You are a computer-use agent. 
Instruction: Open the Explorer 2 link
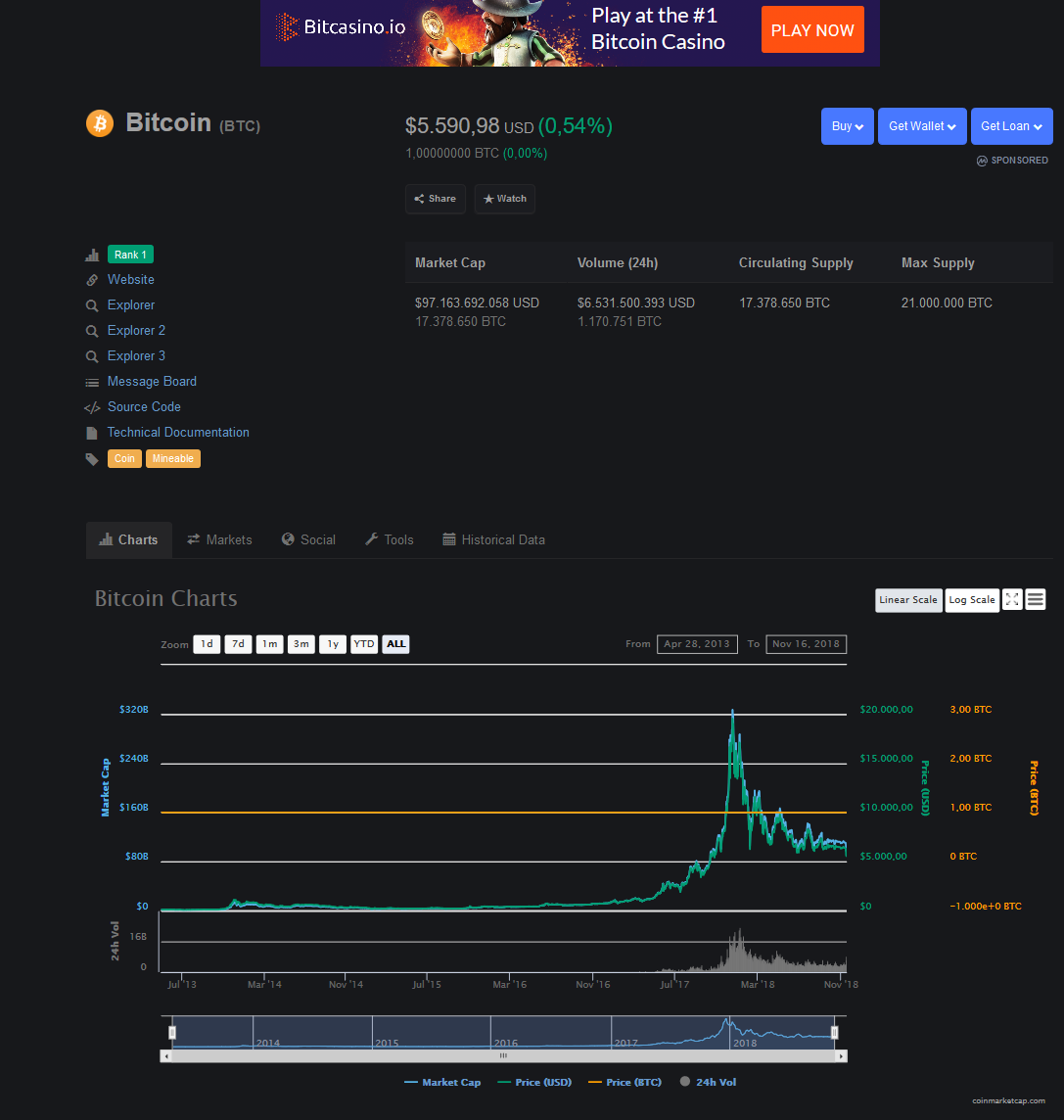(x=136, y=331)
